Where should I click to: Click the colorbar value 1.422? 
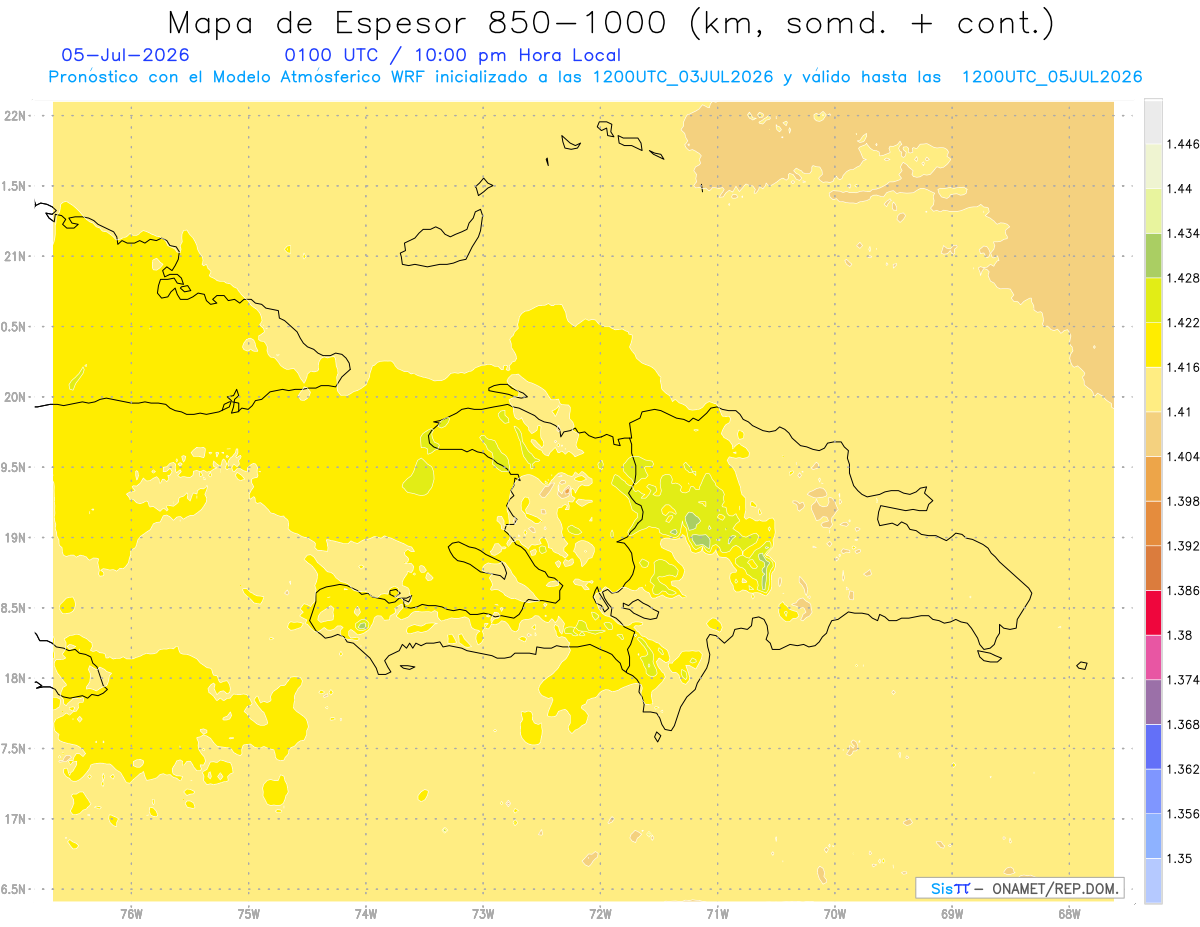click(1183, 323)
